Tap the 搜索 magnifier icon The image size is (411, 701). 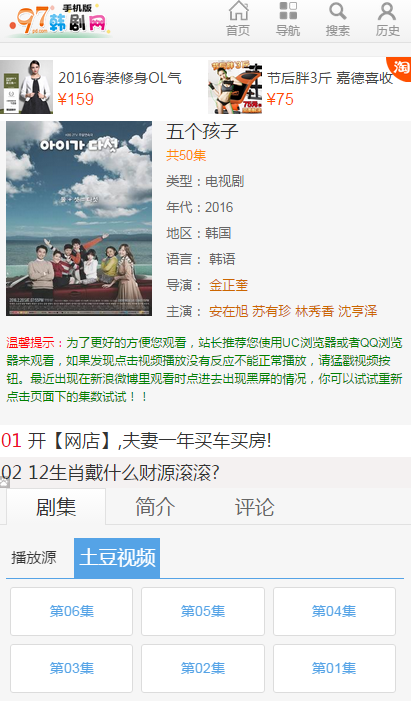[x=338, y=11]
